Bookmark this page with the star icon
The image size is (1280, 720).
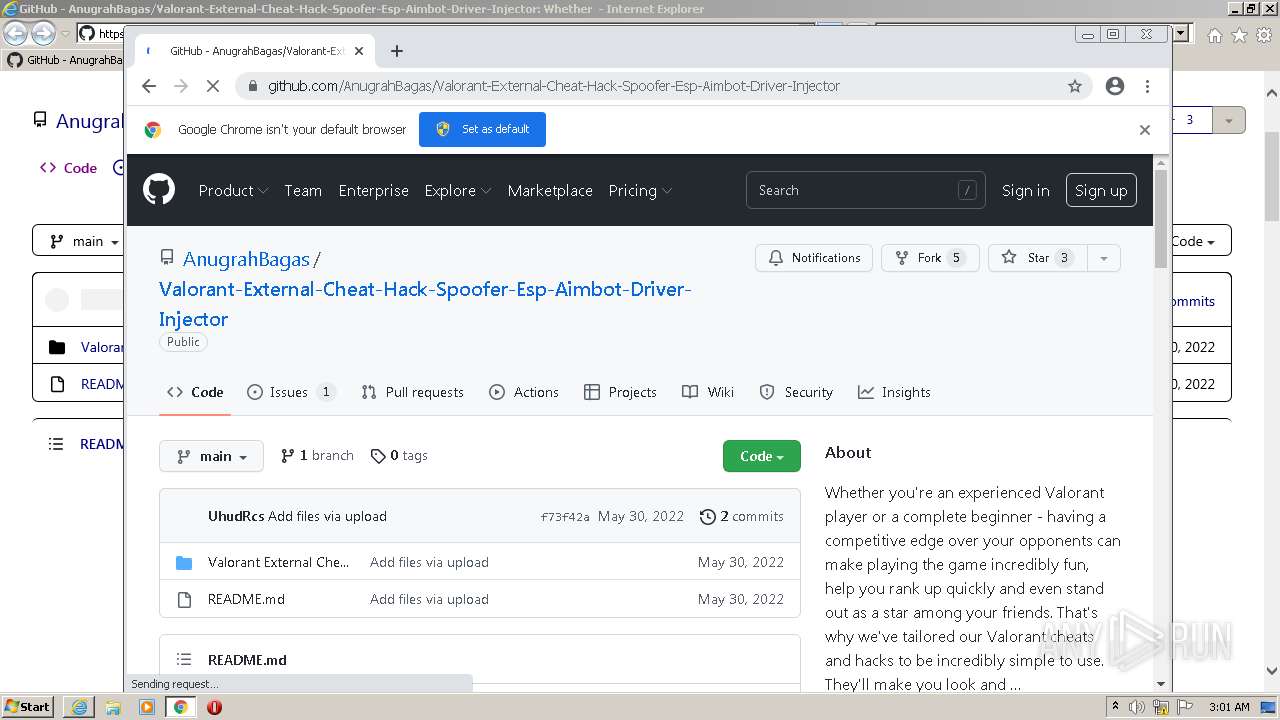[1075, 86]
